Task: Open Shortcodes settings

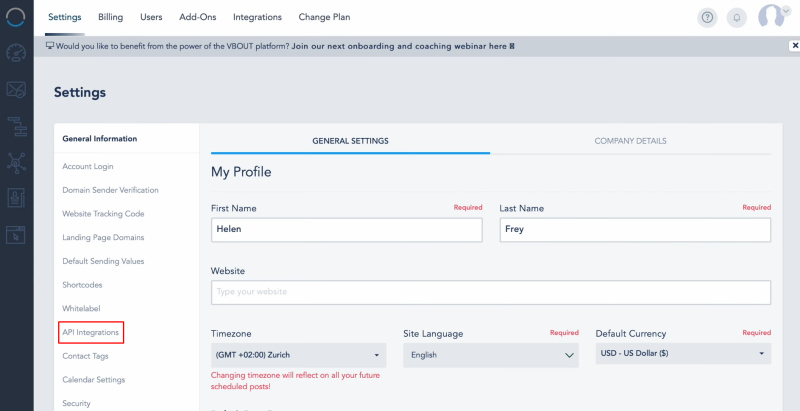Action: (82, 285)
